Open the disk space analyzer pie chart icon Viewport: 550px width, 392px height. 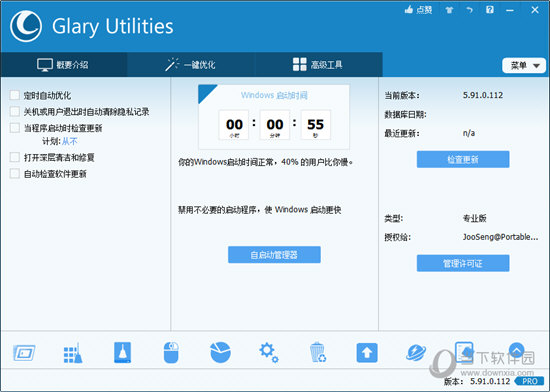coord(220,352)
